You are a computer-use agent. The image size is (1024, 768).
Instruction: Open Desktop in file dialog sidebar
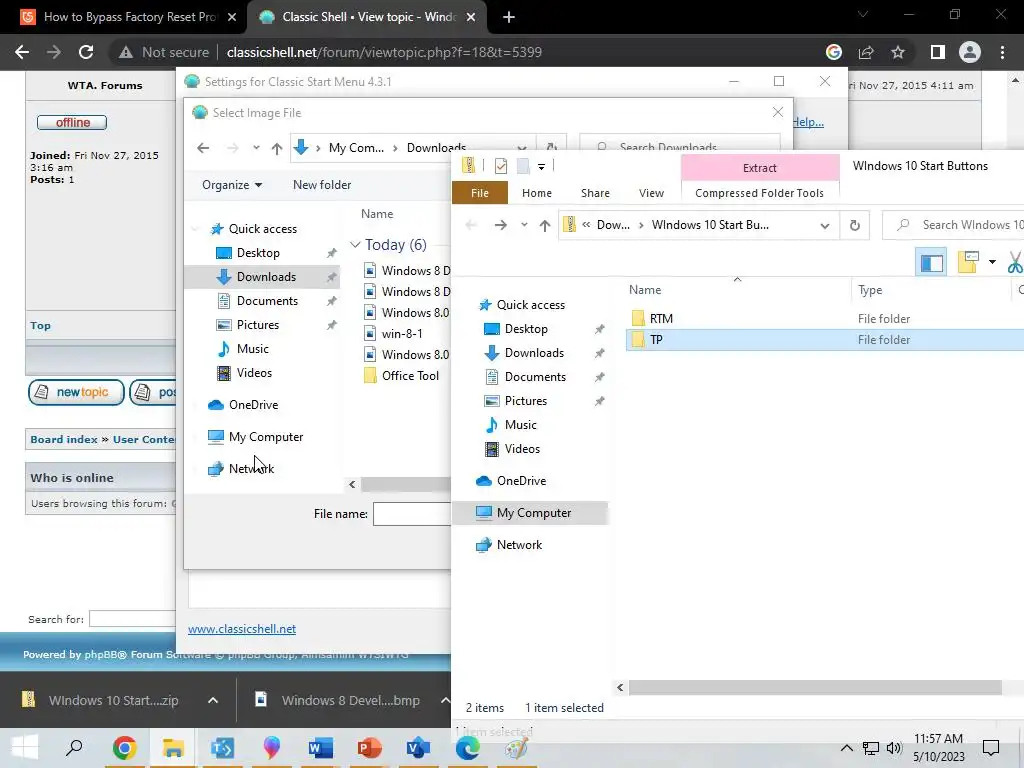[258, 253]
